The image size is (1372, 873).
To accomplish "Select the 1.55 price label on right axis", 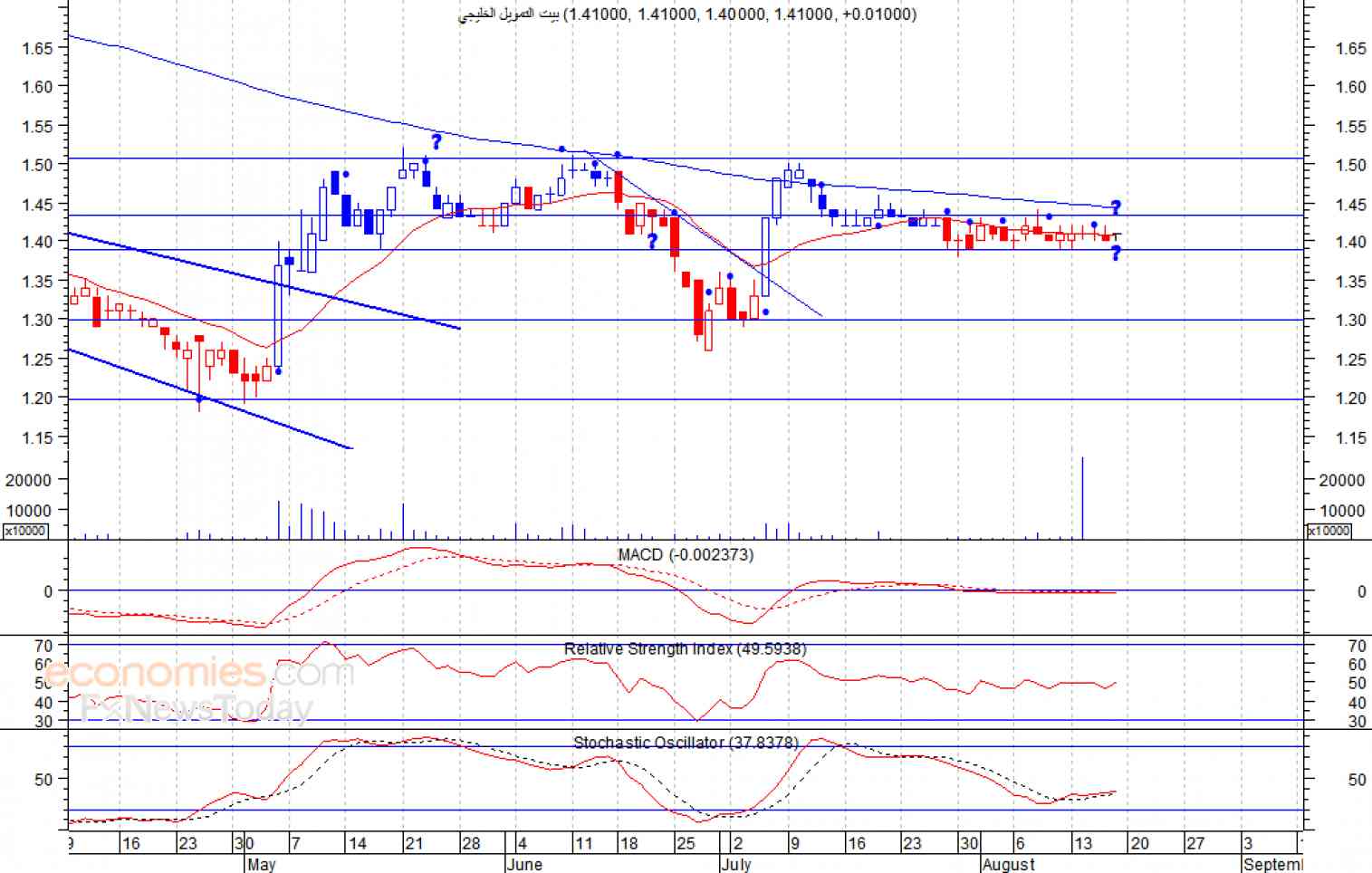I will [1351, 127].
